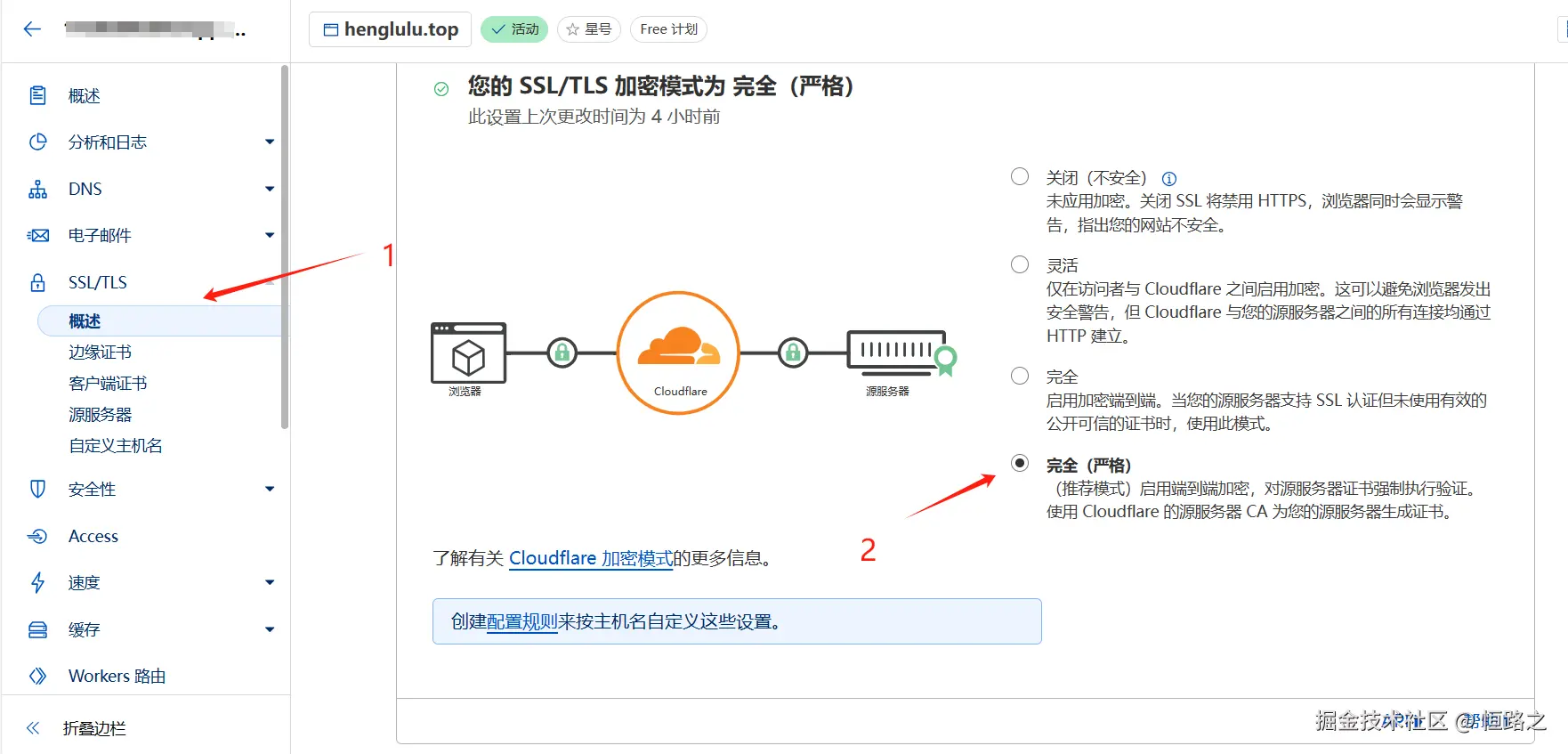Click the Access arrow icon
The height and width of the screenshot is (754, 1568).
pyautogui.click(x=37, y=536)
